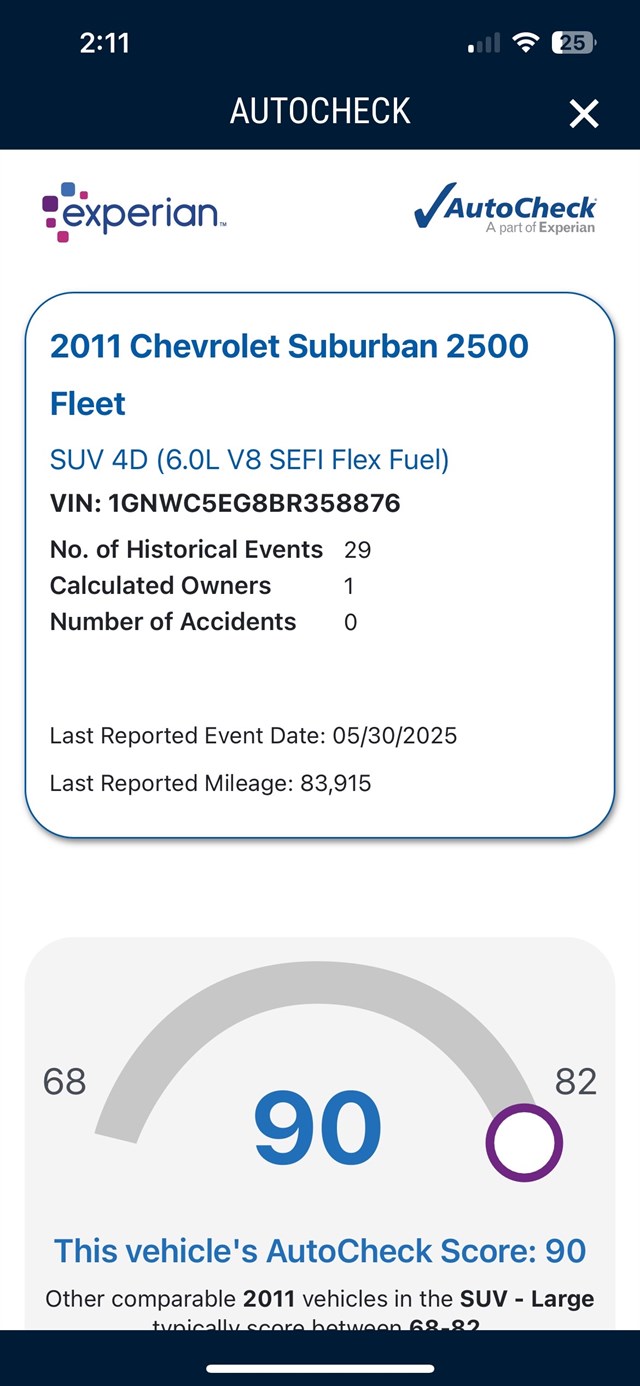Tap the Wi-Fi status icon
Viewport: 640px width, 1386px height.
pyautogui.click(x=525, y=43)
